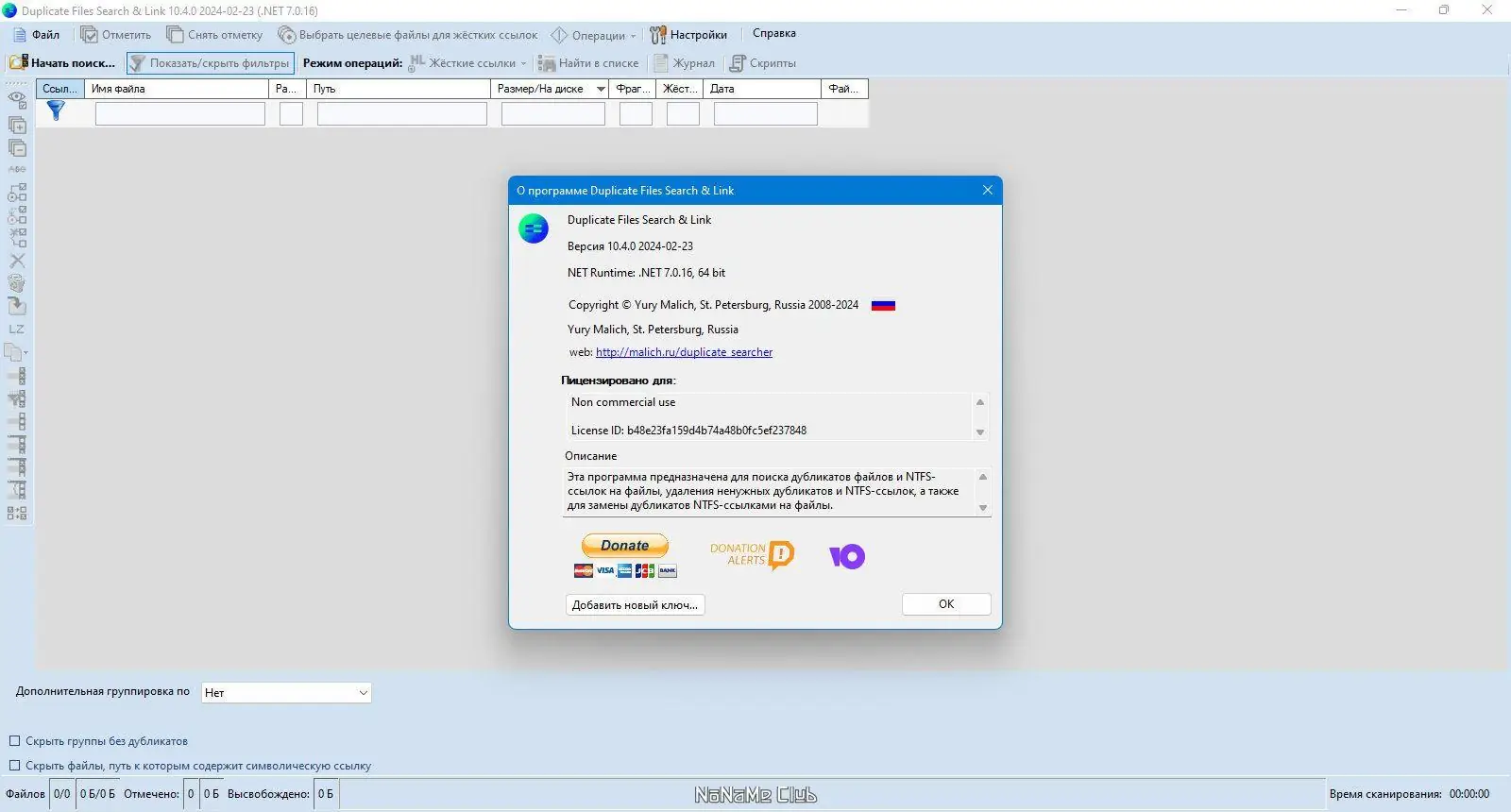Screen dimensions: 1511x812
Task: Click the Высвобождено status bar label
Action: (268, 794)
